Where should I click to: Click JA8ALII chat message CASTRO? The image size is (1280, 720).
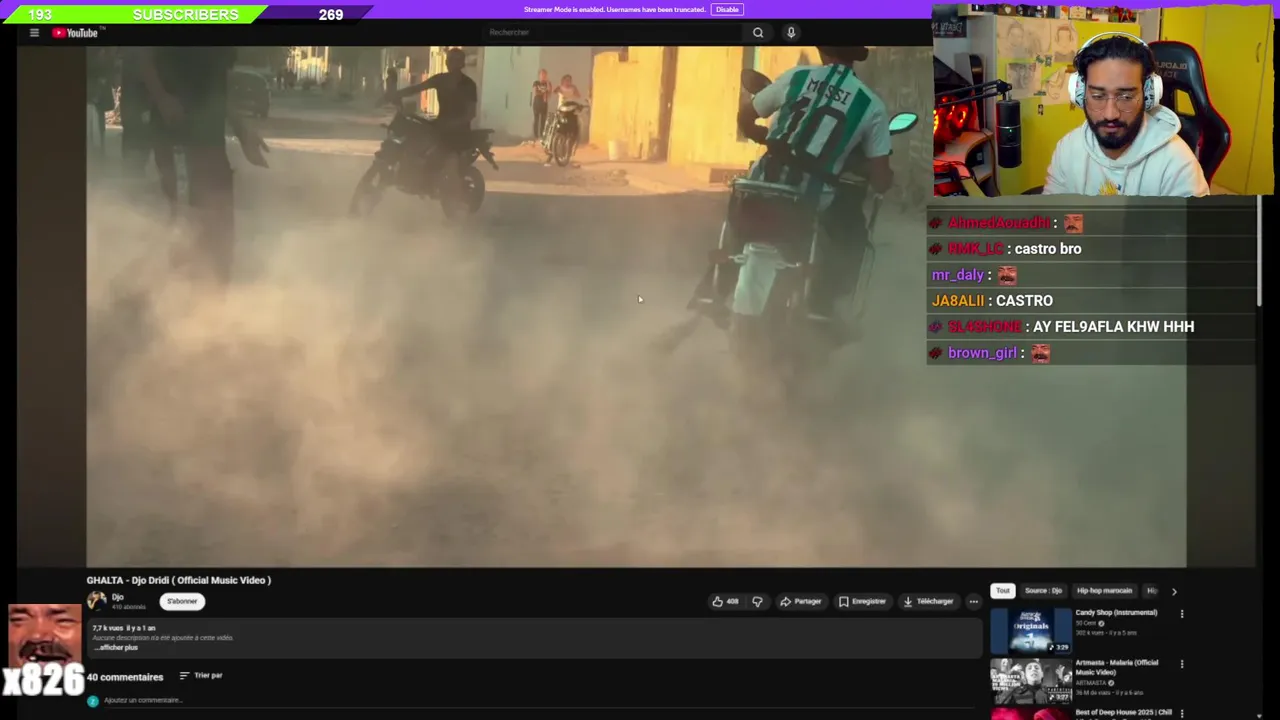click(1024, 301)
